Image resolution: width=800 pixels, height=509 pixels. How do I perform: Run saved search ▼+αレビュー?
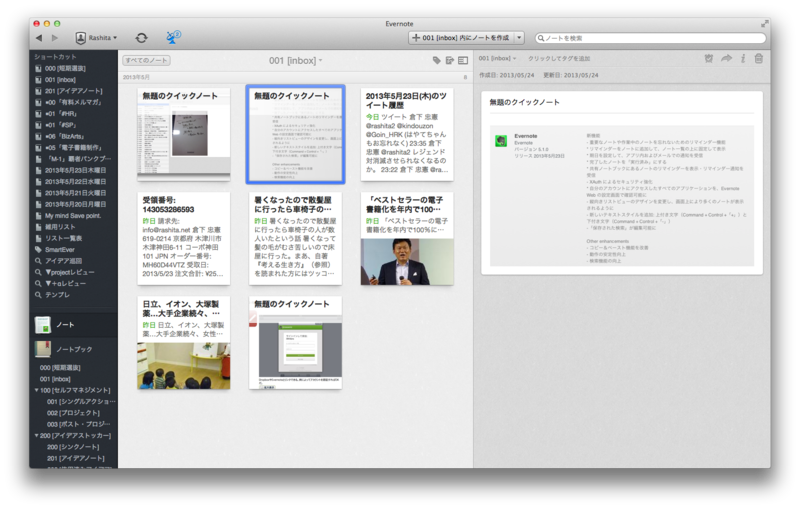65,284
